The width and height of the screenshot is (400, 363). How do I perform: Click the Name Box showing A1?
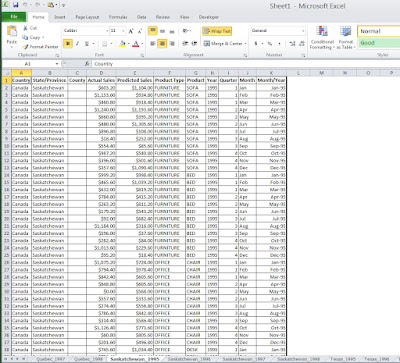[28, 64]
